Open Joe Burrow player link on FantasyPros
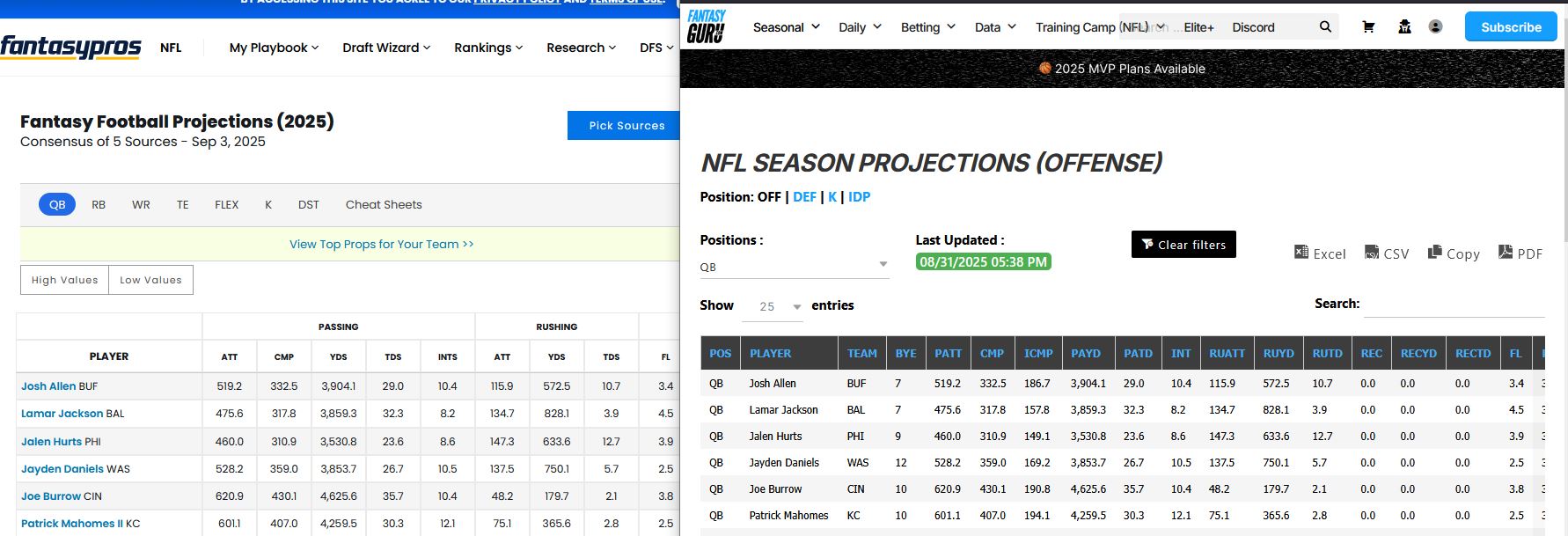Image resolution: width=1568 pixels, height=536 pixels. [50, 496]
